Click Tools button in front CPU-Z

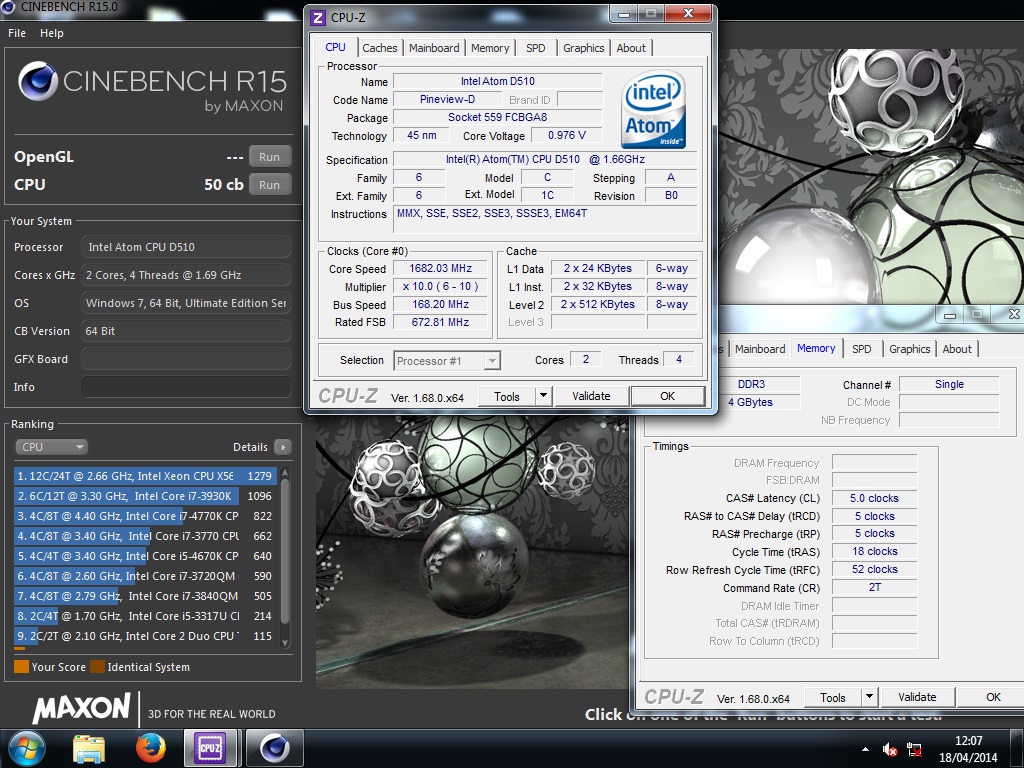507,396
